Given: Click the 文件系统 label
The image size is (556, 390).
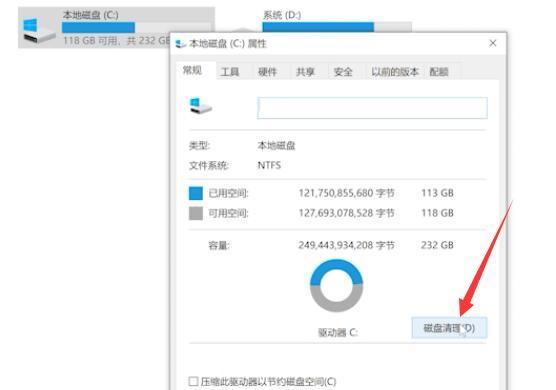Looking at the screenshot, I should (208, 166).
